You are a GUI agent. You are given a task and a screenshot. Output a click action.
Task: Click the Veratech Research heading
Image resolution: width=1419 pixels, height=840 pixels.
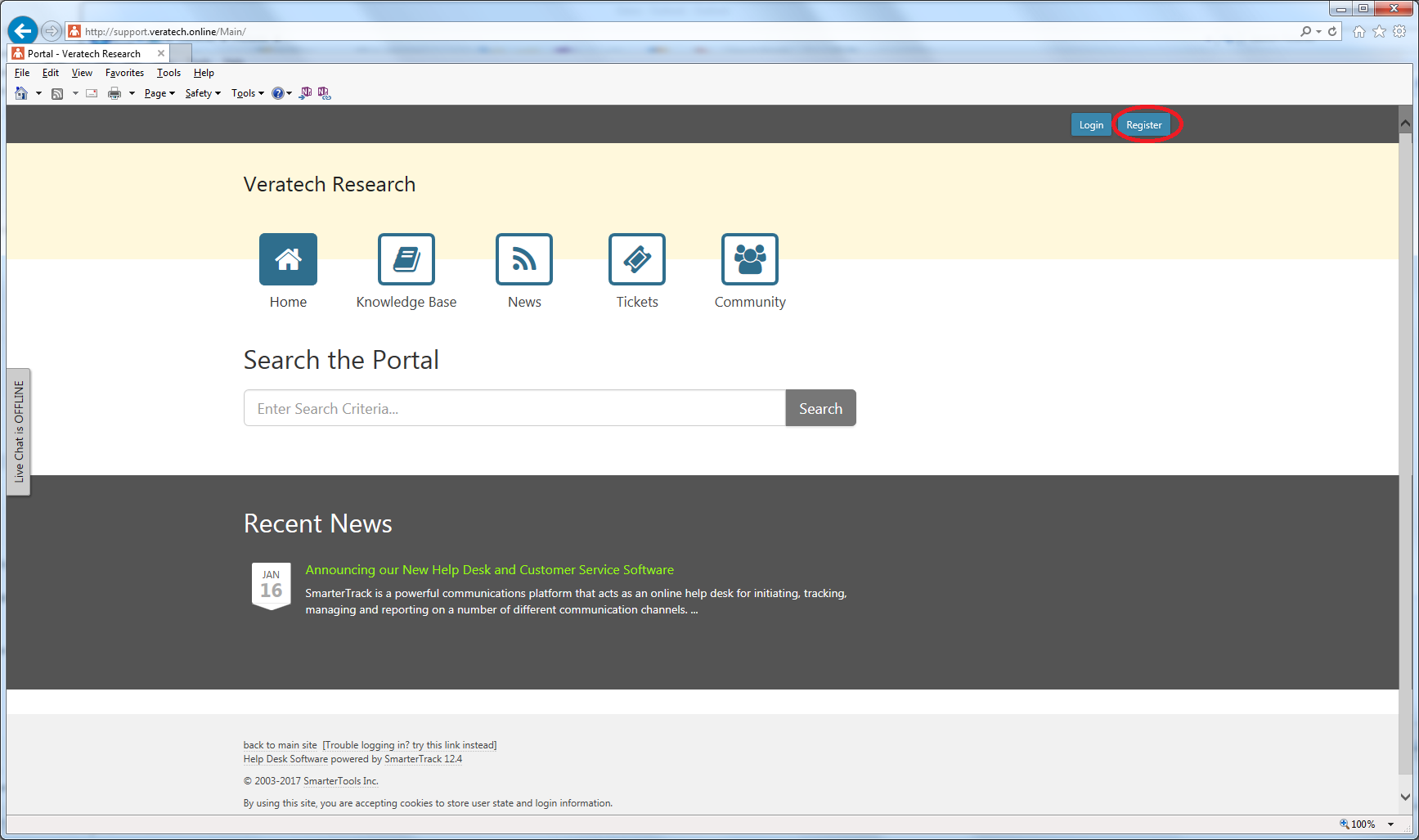[x=330, y=185]
